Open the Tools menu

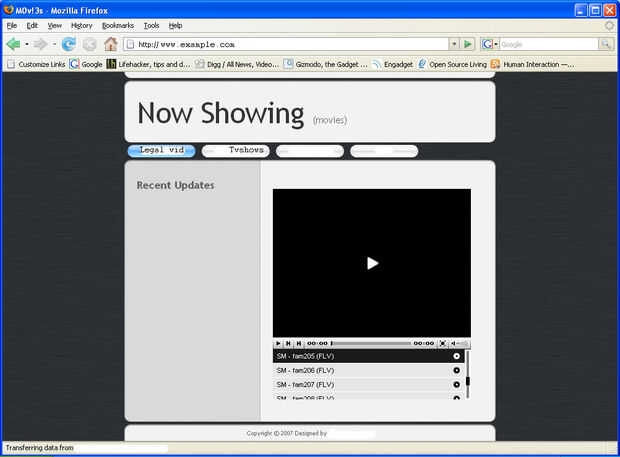click(x=151, y=26)
